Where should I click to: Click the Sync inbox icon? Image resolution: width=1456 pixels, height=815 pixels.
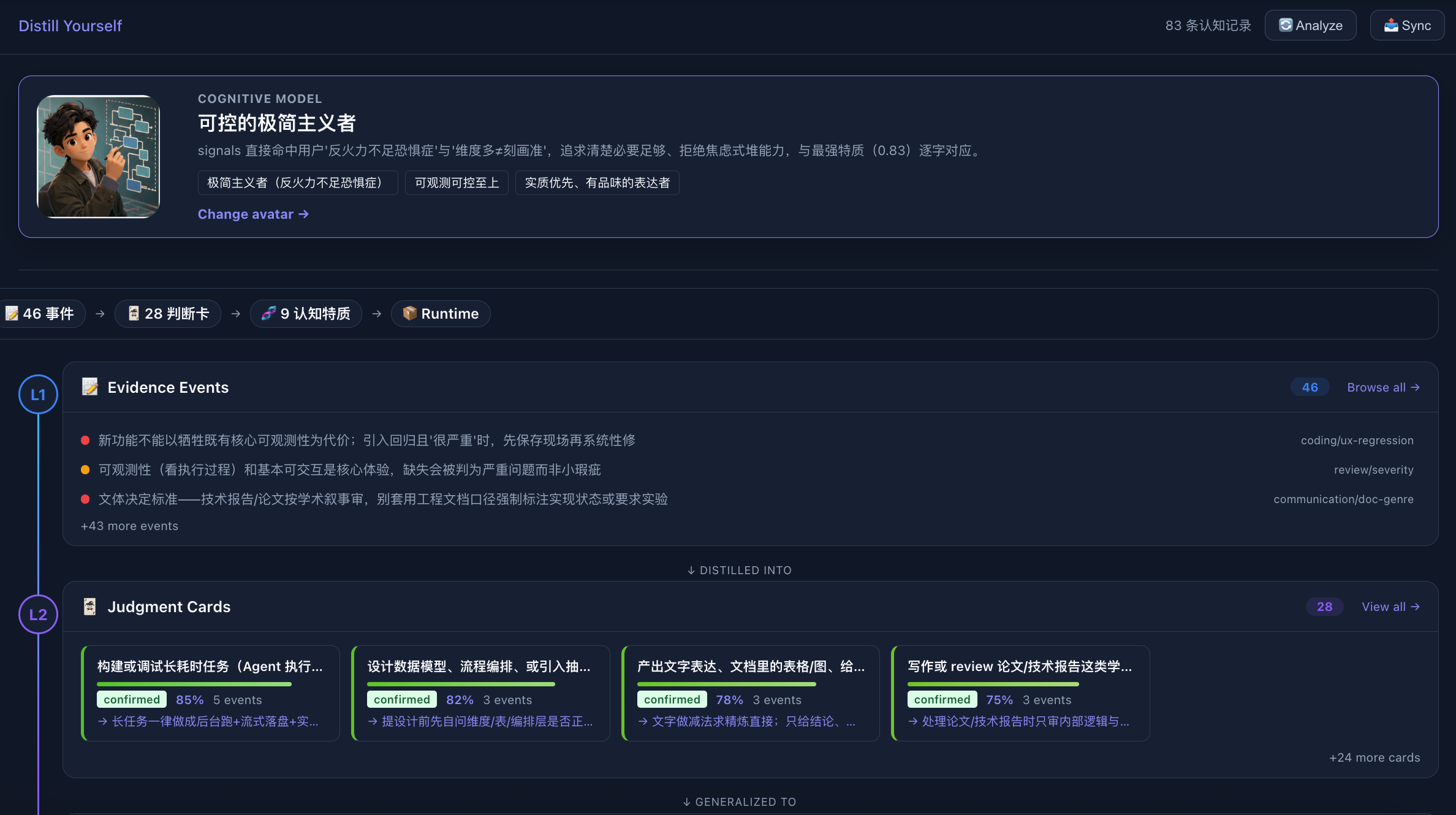coord(1391,25)
